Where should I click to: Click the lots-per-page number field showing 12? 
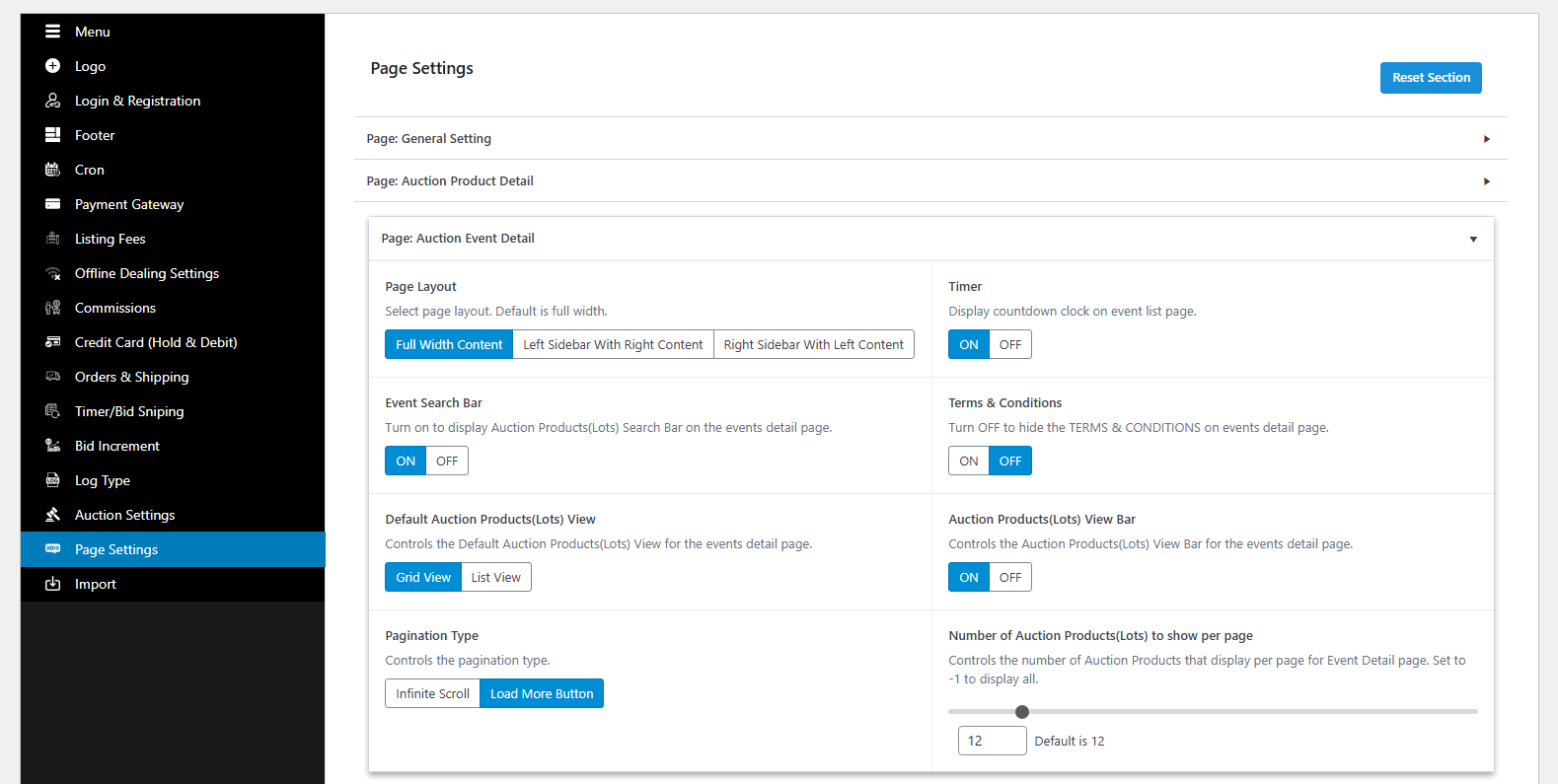point(993,741)
